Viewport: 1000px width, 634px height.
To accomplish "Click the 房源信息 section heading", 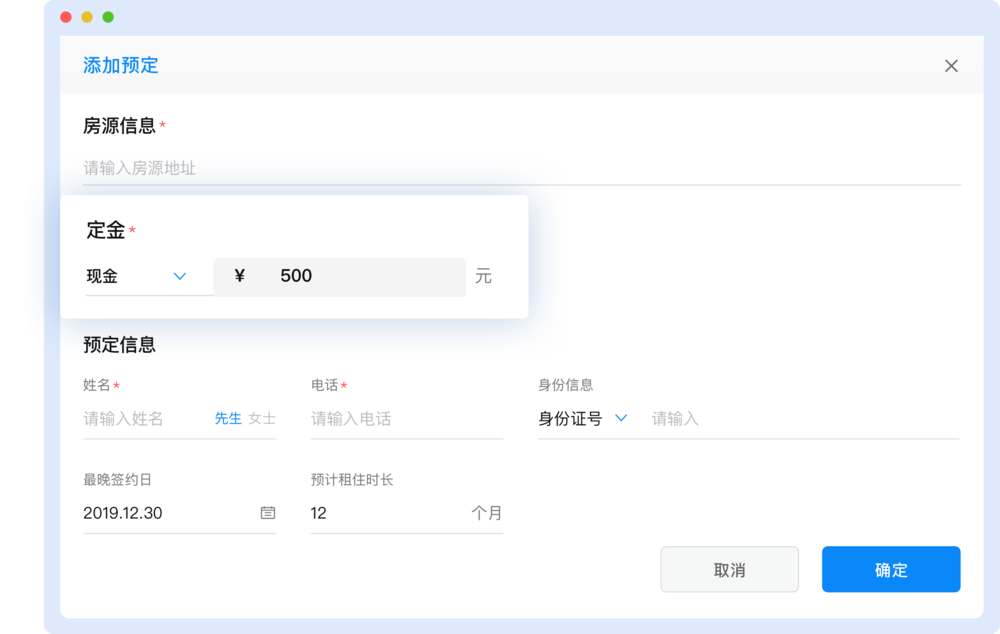I will (119, 126).
